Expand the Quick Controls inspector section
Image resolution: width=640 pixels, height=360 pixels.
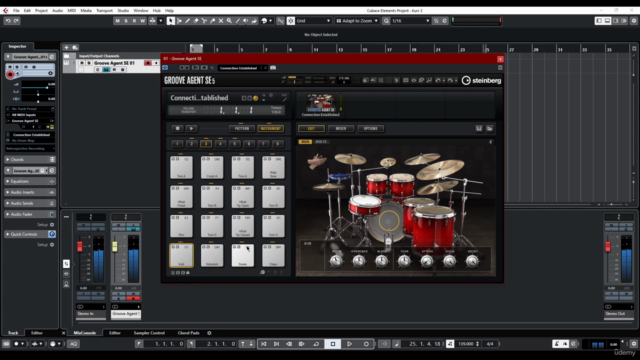(29, 234)
